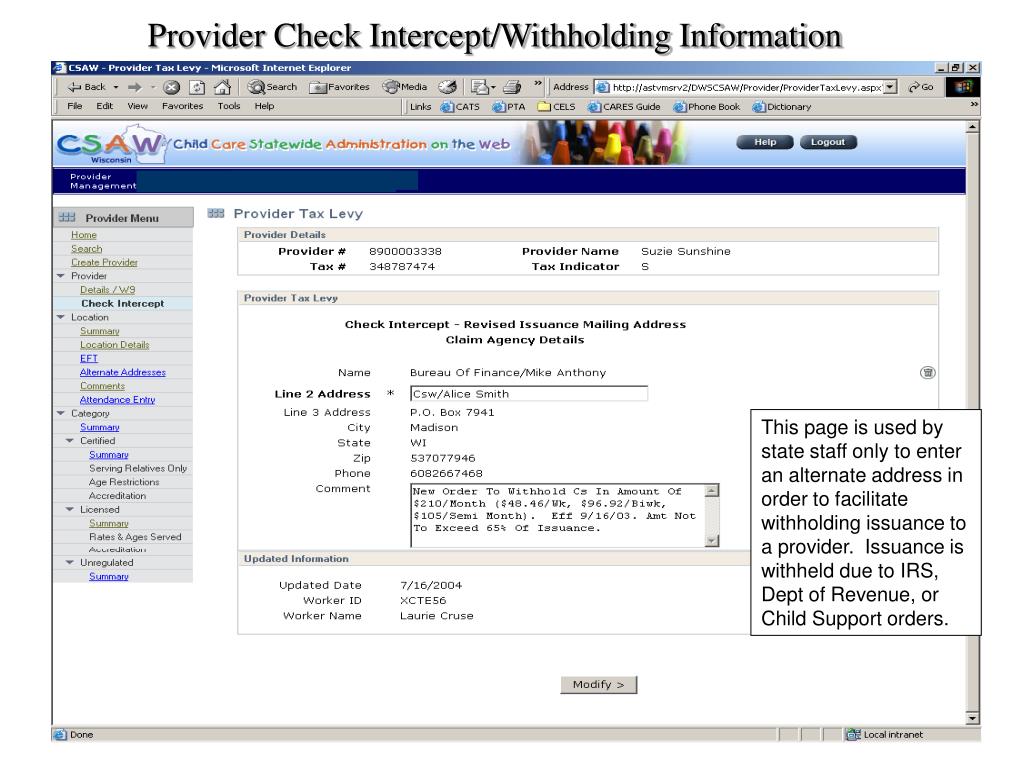Select Serving Relatives Only item
1024x768 pixels.
click(138, 468)
